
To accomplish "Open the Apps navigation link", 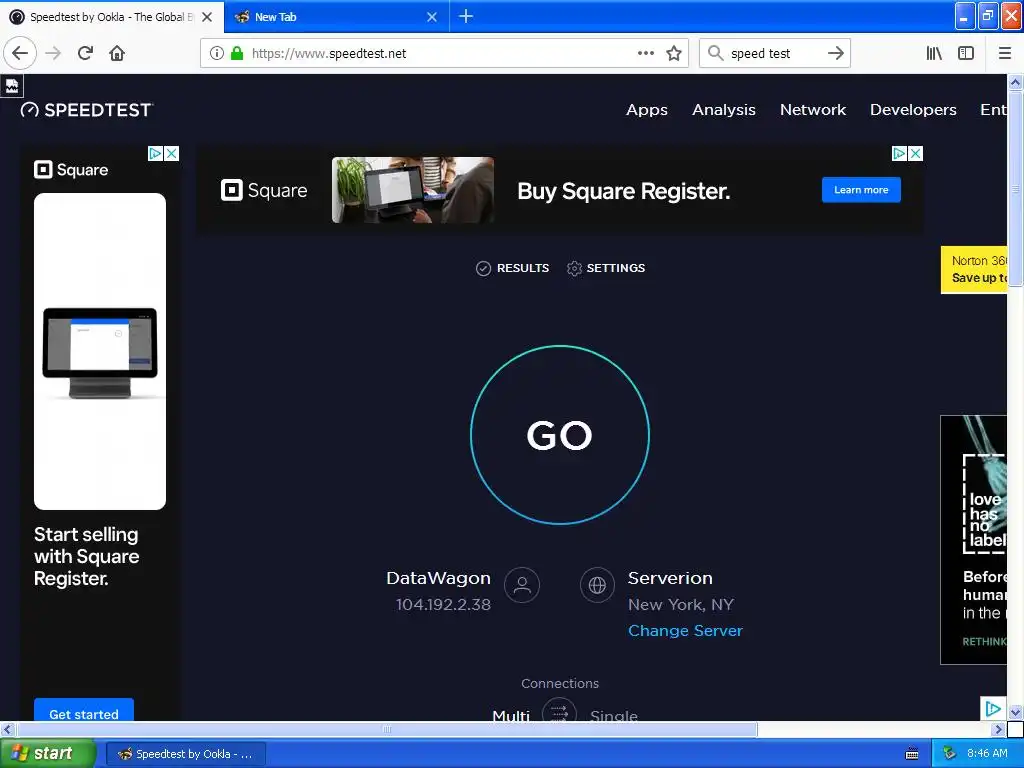I will point(647,110).
